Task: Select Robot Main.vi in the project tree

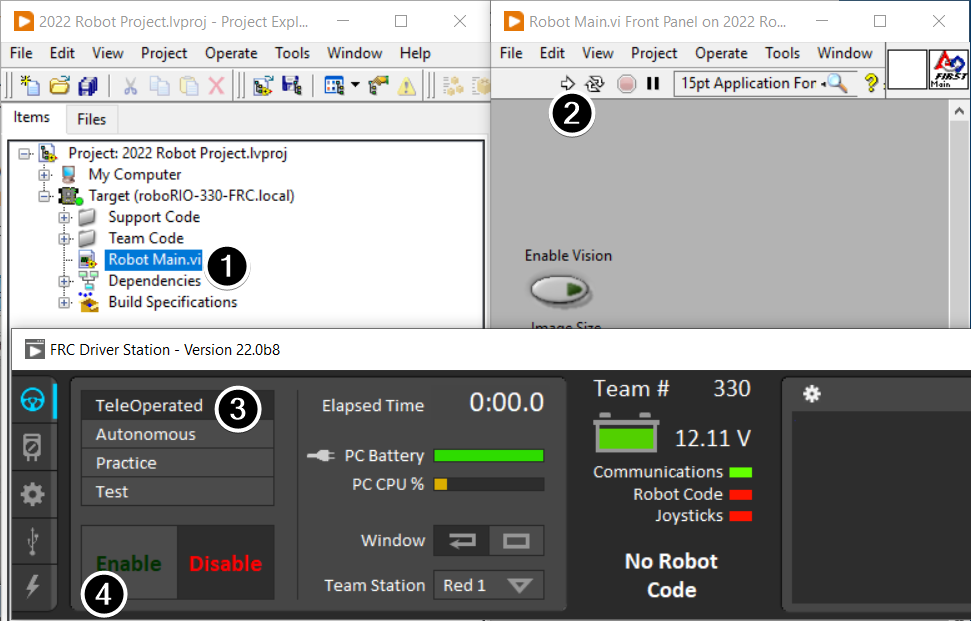Action: coord(153,259)
